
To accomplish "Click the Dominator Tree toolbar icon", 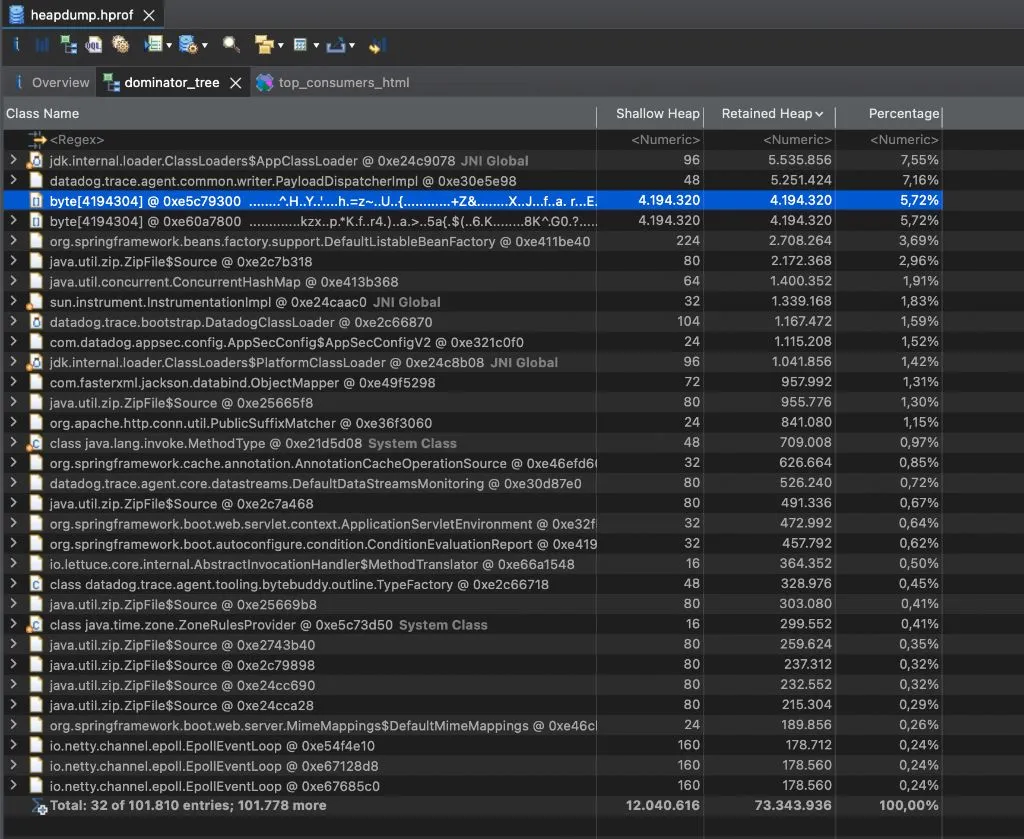I will point(68,45).
